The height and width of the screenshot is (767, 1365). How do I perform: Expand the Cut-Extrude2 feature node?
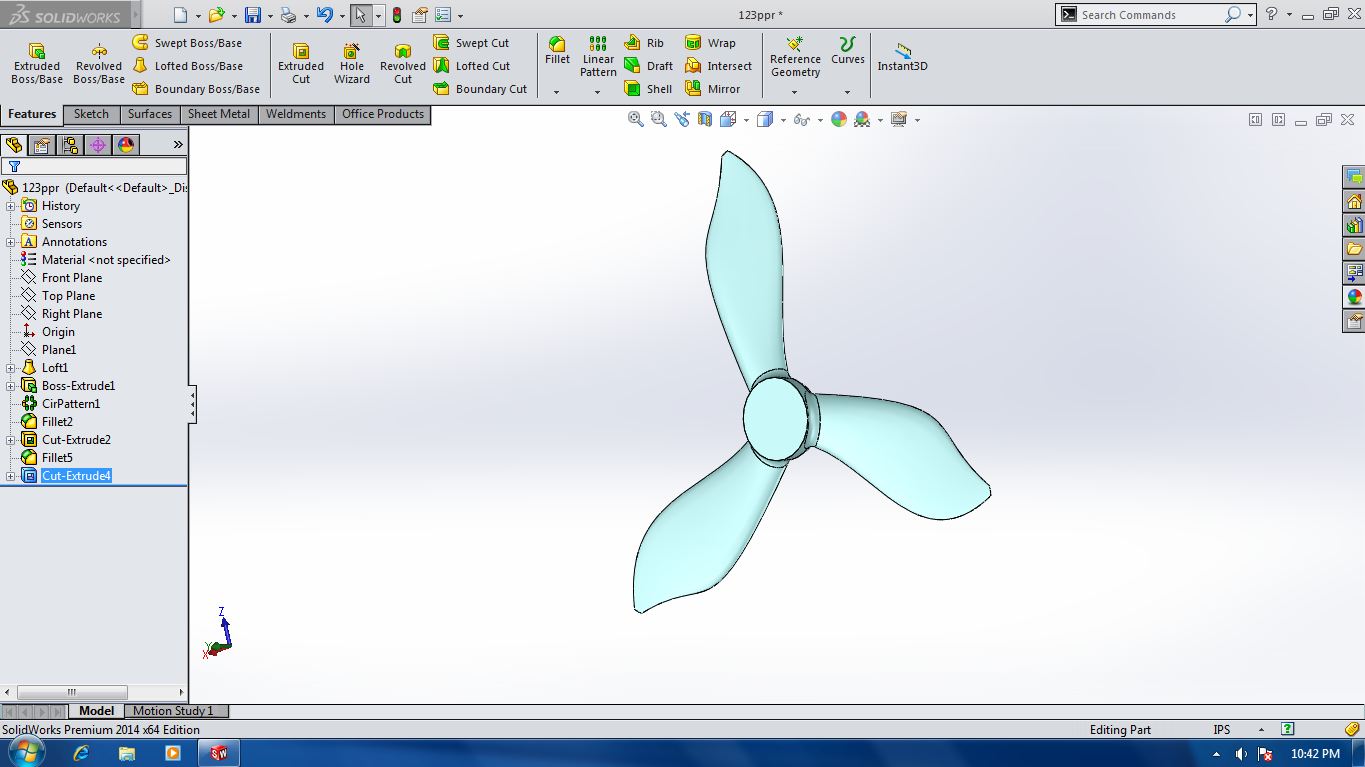pos(11,440)
